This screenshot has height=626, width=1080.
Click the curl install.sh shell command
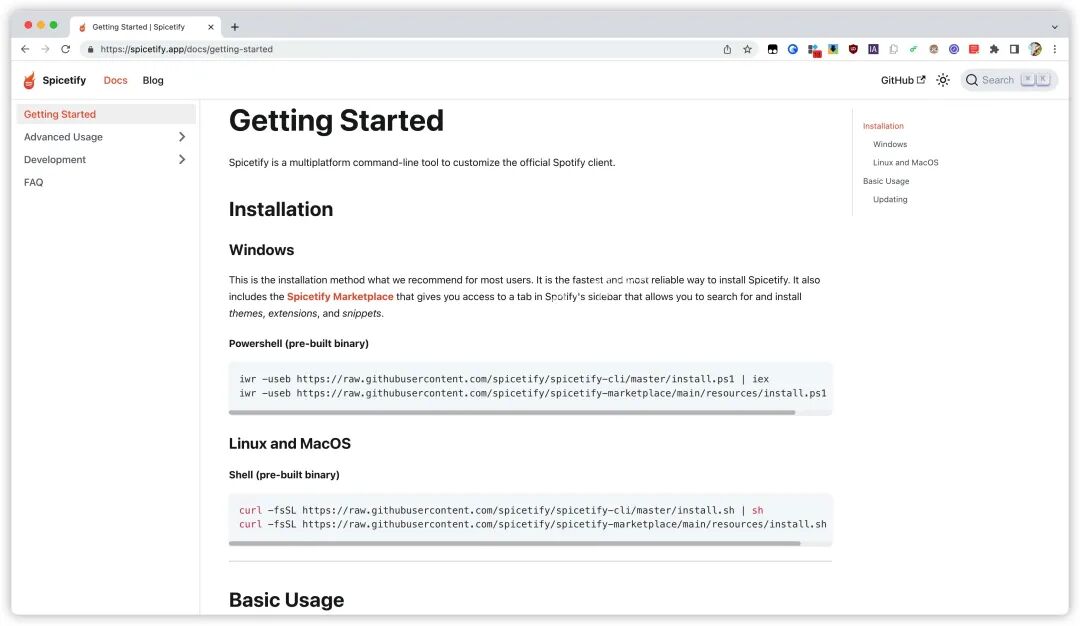point(501,510)
